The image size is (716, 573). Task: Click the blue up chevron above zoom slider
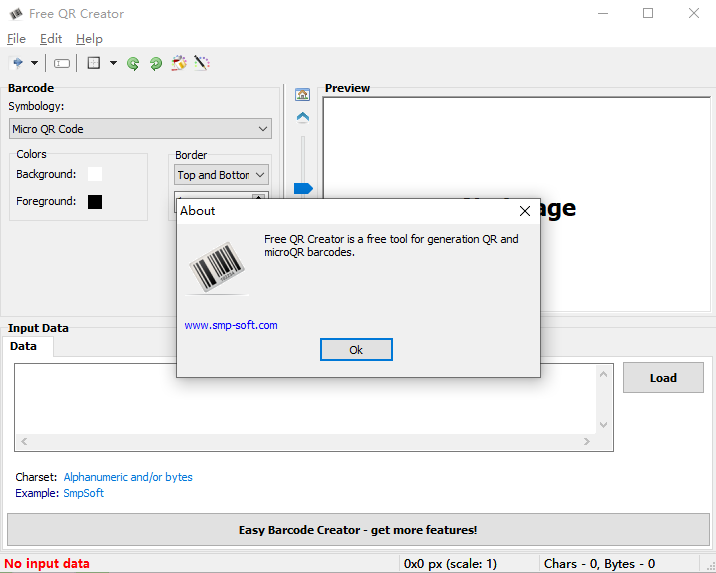(x=303, y=117)
